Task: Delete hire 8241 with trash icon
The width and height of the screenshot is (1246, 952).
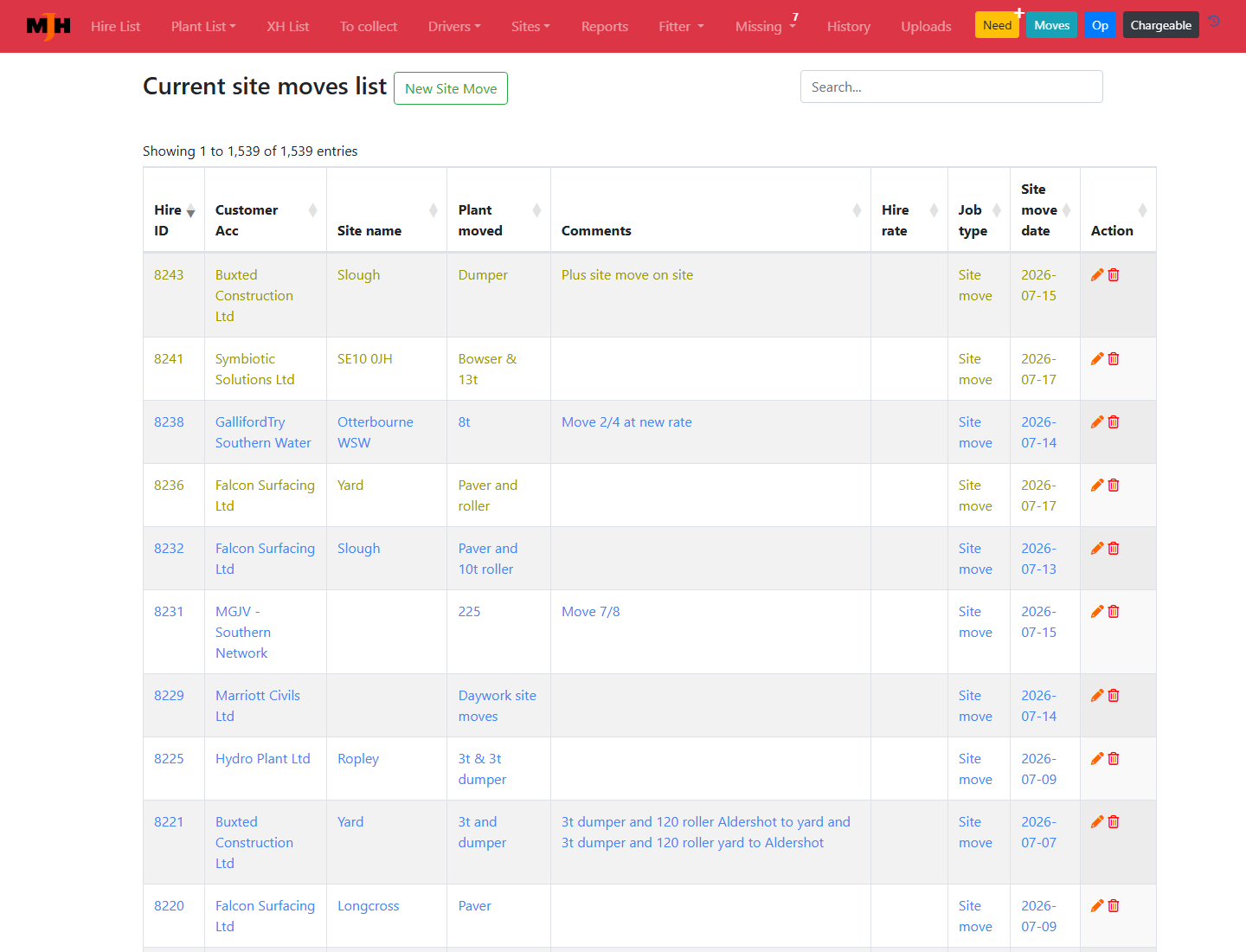Action: tap(1114, 358)
